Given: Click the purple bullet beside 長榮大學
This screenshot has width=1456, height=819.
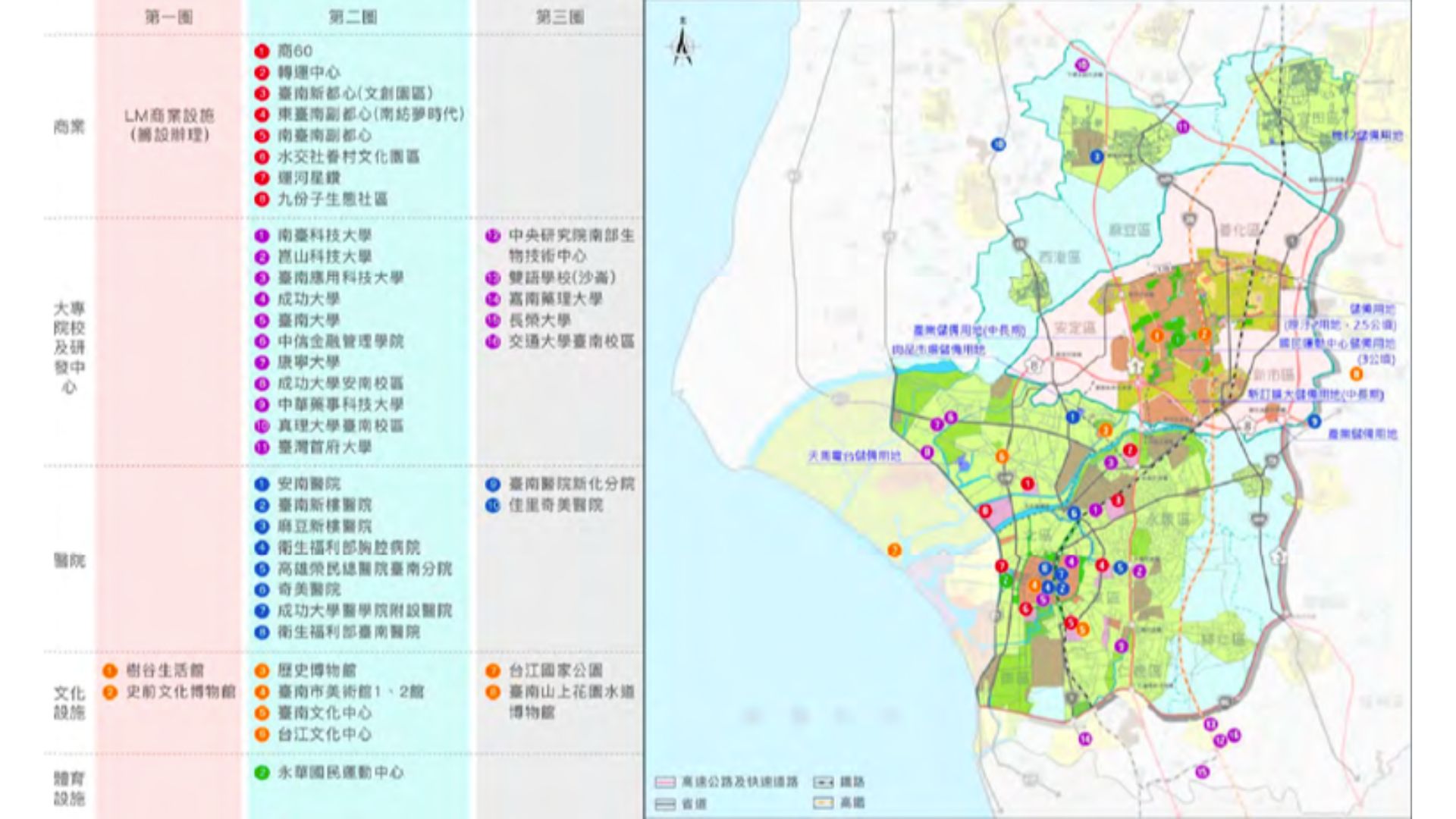Looking at the screenshot, I should pos(493,321).
